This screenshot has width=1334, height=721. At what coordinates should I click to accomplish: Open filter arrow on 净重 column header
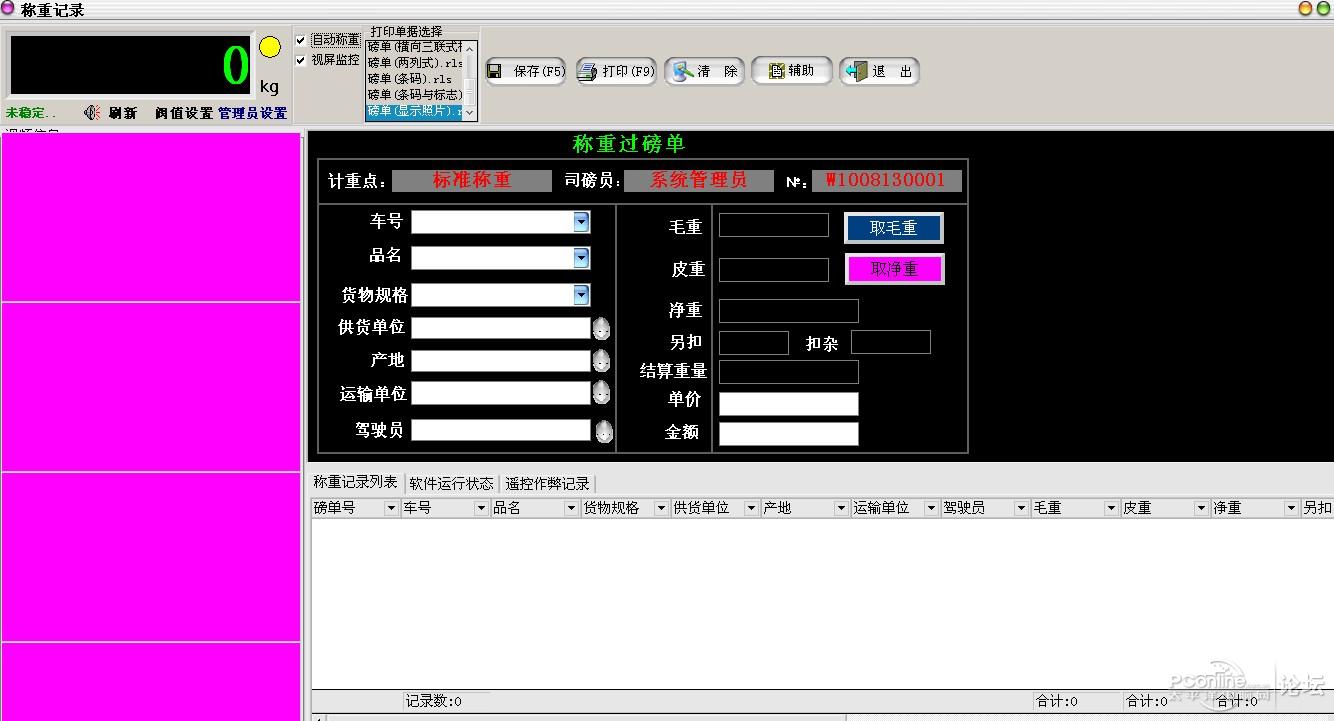click(x=1291, y=508)
